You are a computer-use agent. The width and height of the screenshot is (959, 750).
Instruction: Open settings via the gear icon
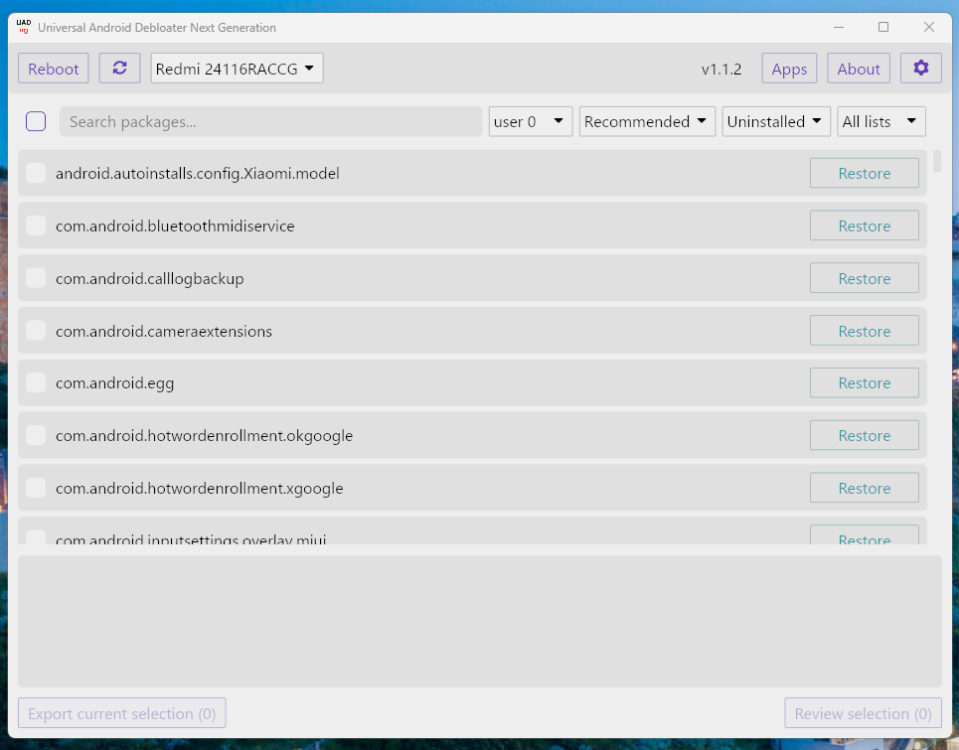(921, 69)
